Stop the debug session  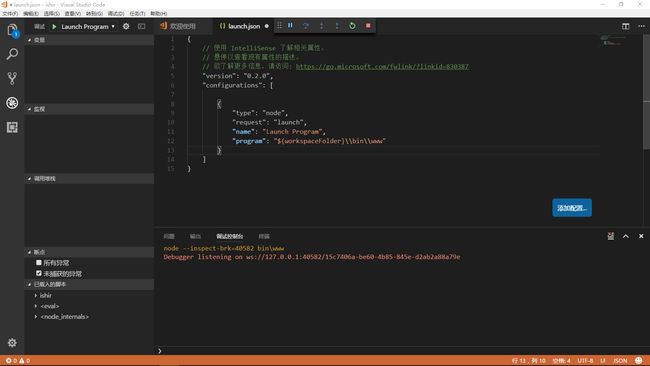click(x=368, y=25)
